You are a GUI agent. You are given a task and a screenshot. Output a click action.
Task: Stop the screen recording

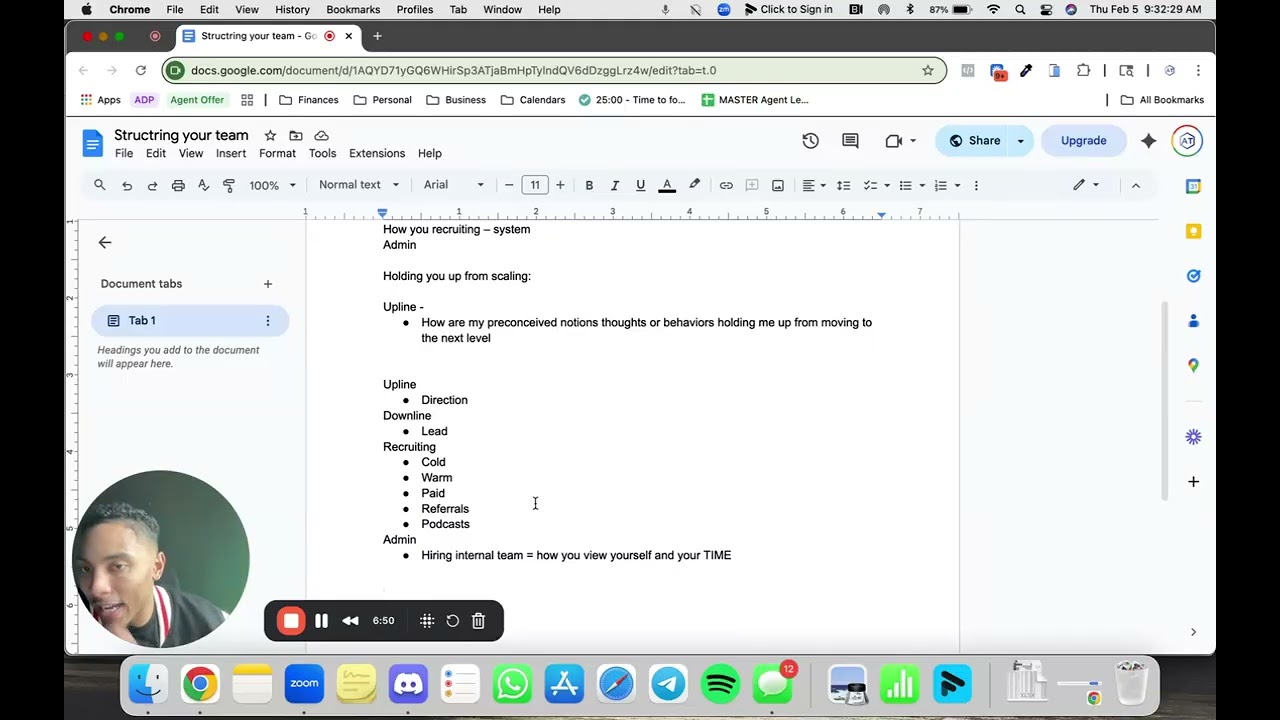tap(291, 621)
